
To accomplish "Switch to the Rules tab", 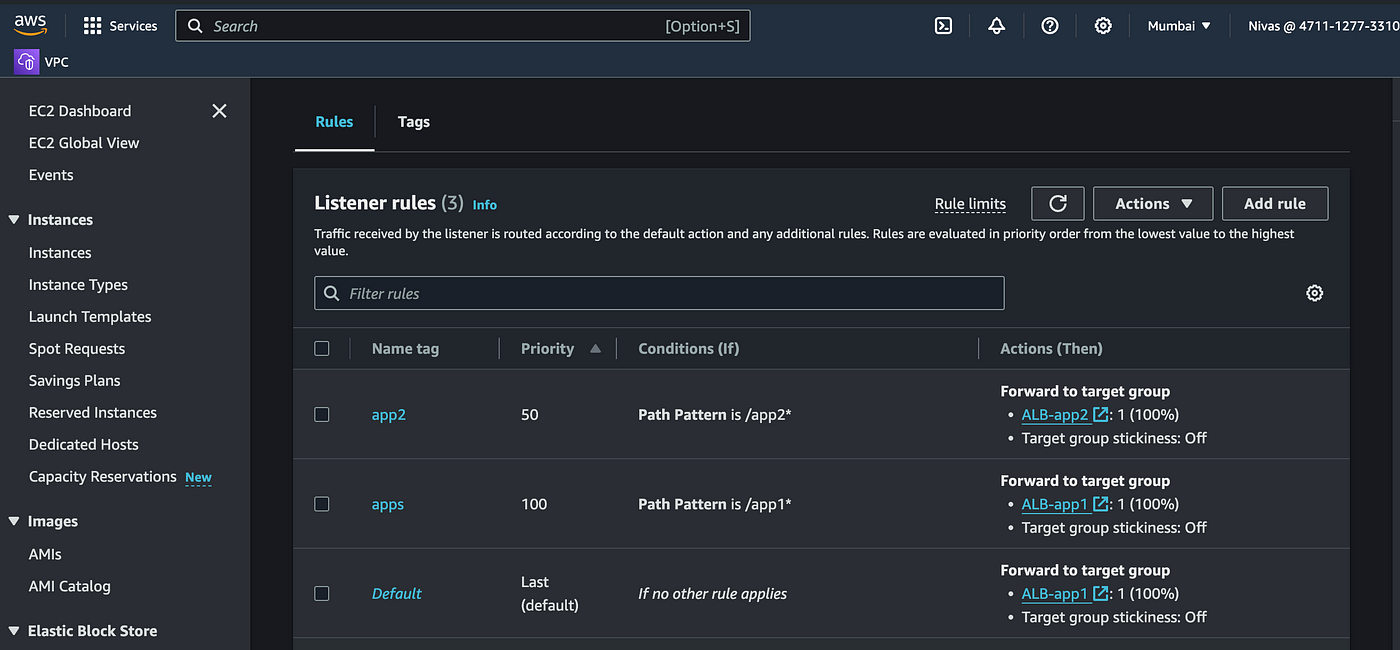I will click(x=334, y=122).
